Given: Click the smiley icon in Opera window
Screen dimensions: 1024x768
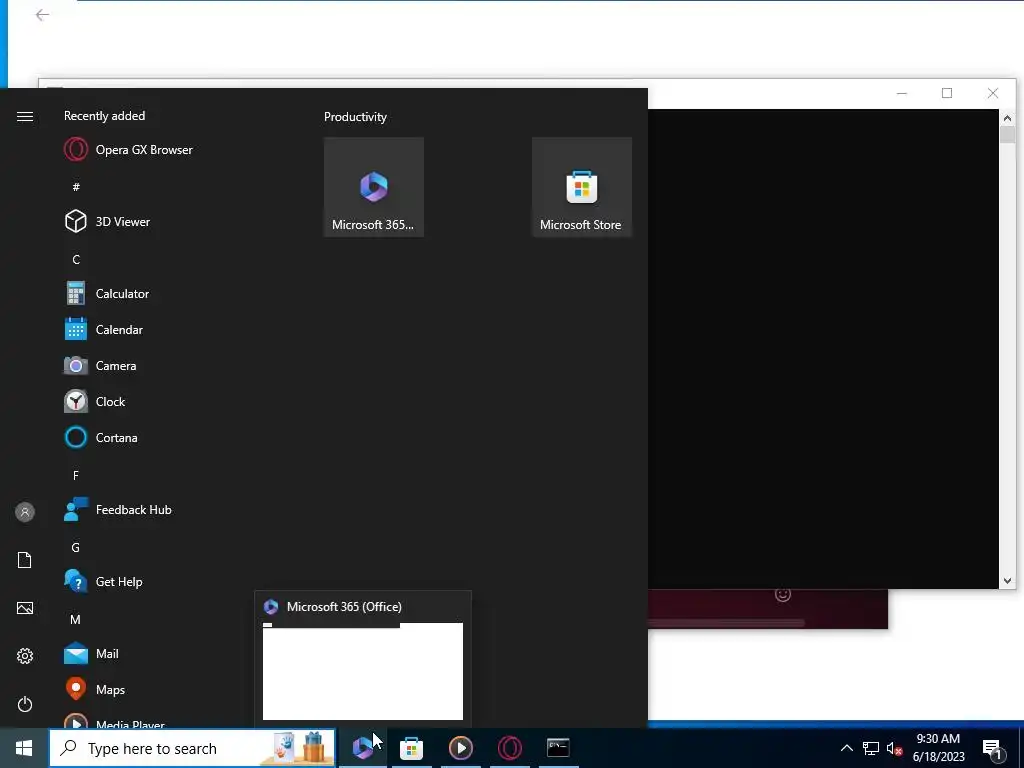Looking at the screenshot, I should (x=782, y=594).
